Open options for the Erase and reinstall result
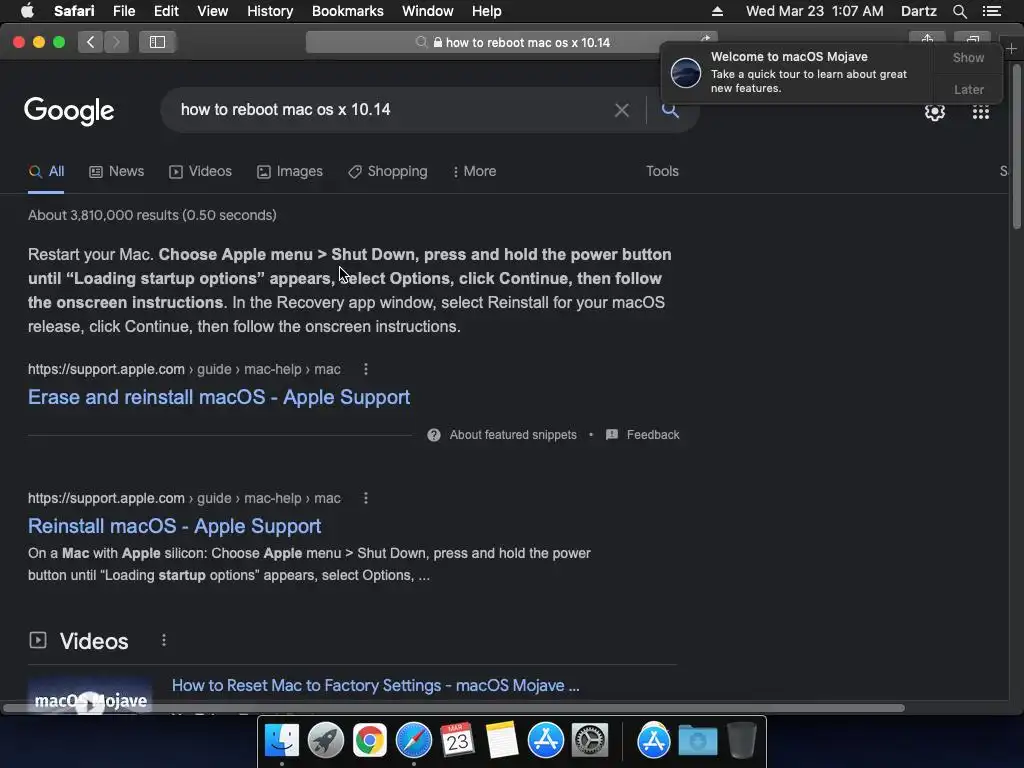This screenshot has height=768, width=1024. click(366, 370)
